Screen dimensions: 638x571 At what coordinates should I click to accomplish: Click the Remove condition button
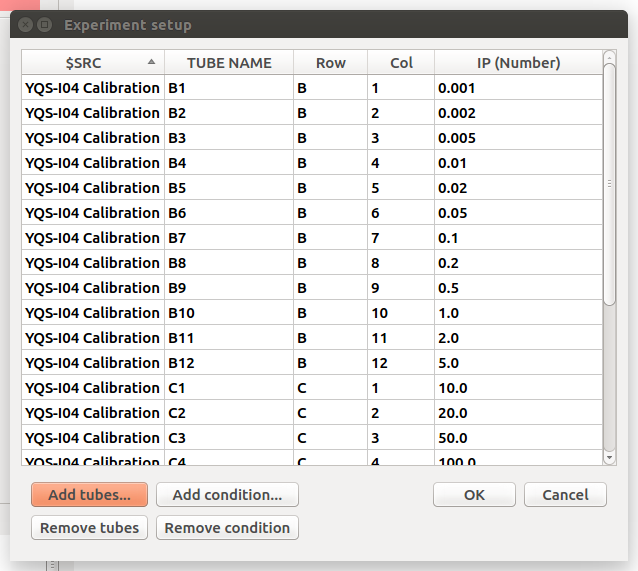(x=227, y=527)
